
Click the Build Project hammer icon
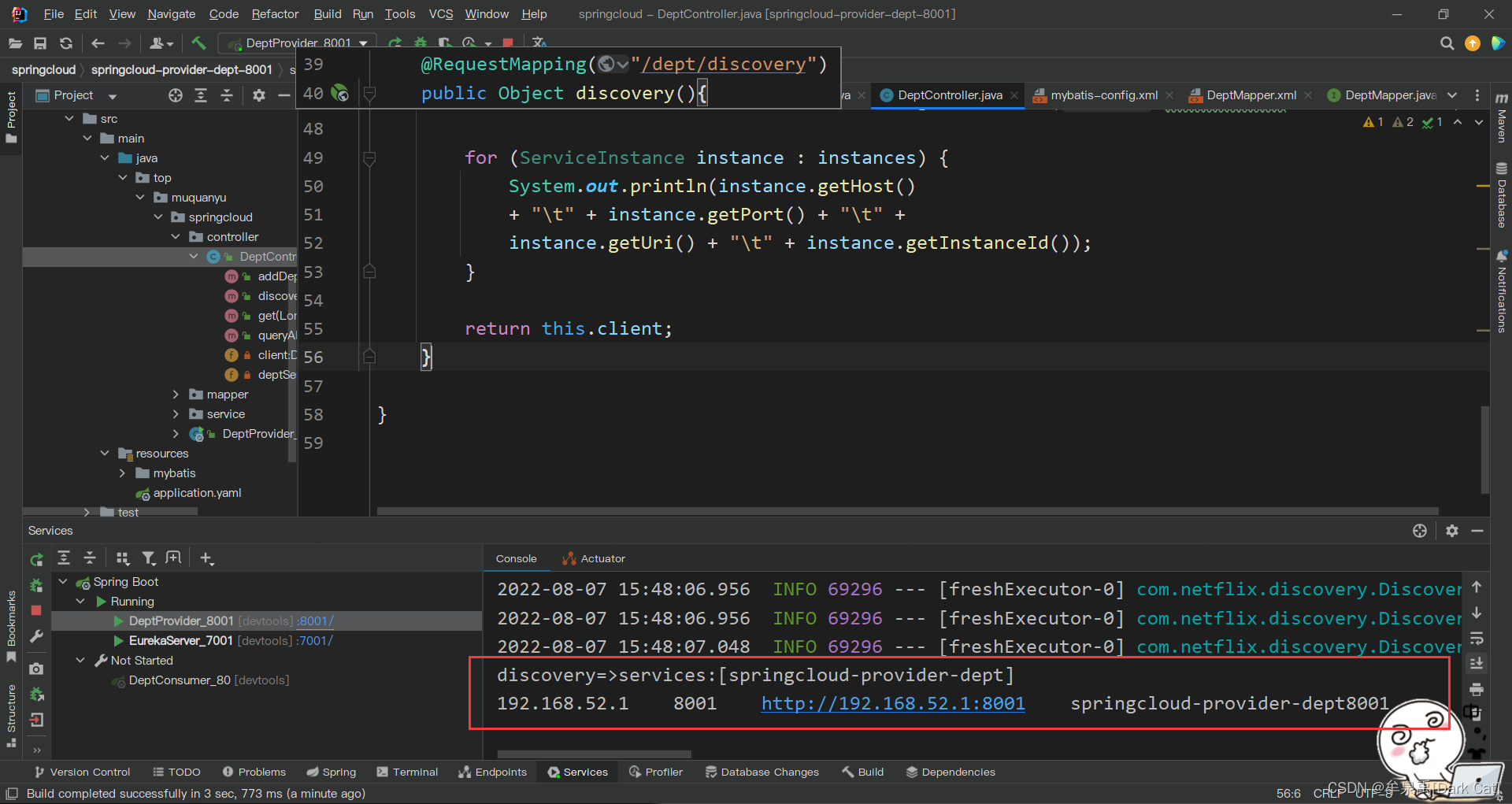(x=198, y=43)
